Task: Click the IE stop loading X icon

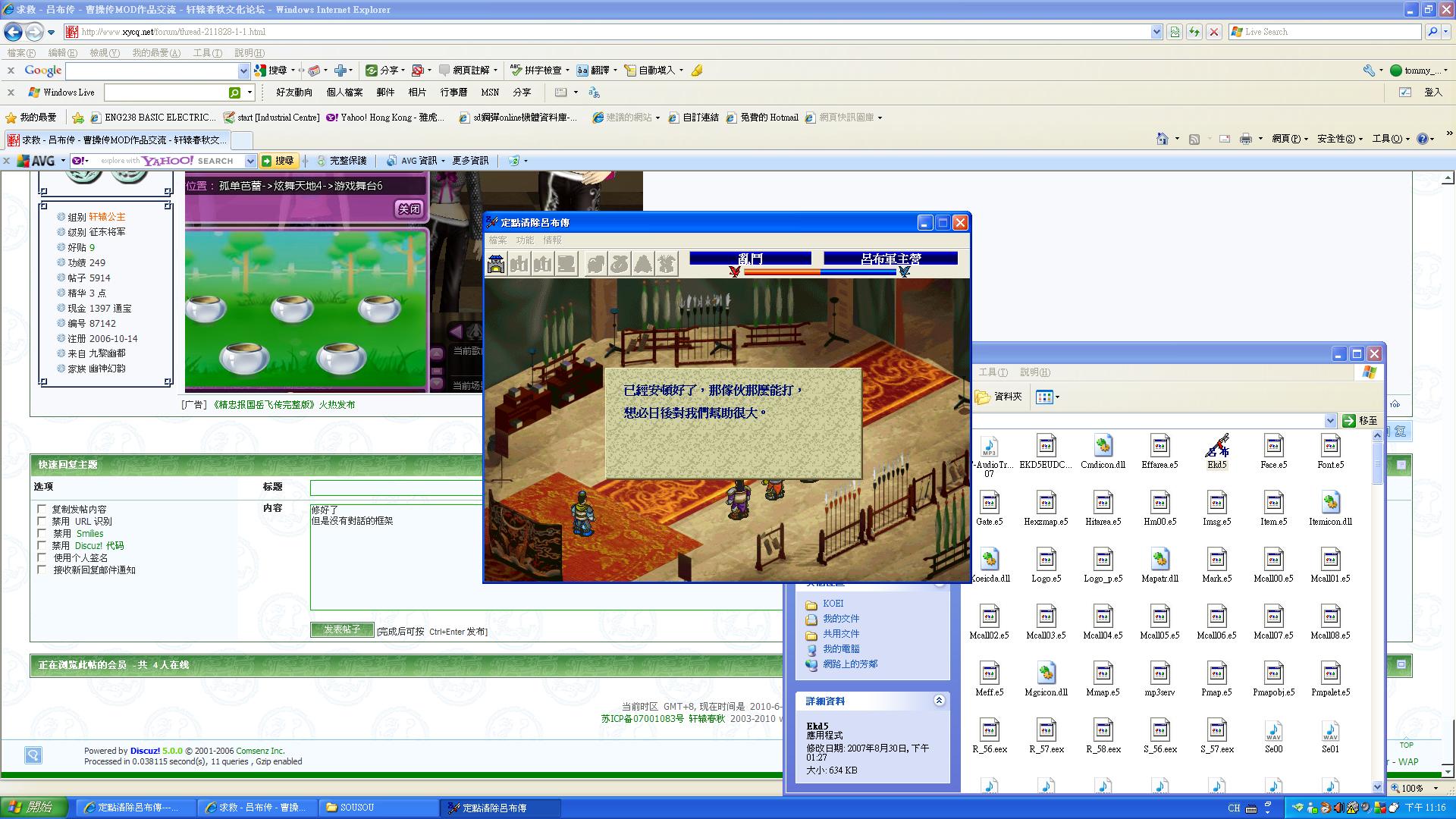Action: 1214,32
